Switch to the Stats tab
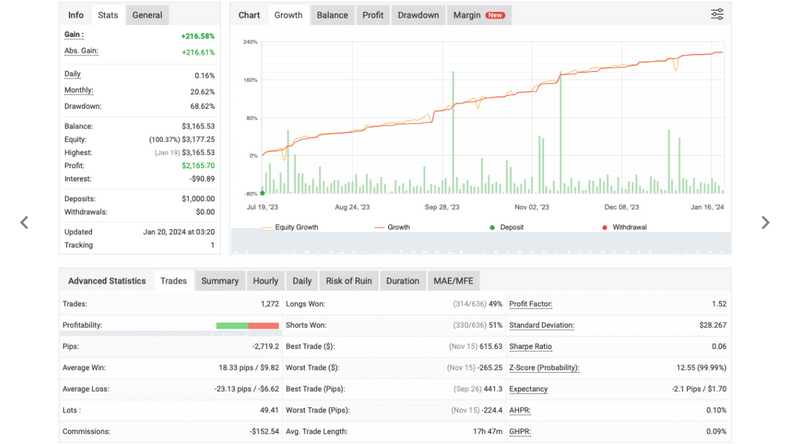The width and height of the screenshot is (790, 444). 108,15
